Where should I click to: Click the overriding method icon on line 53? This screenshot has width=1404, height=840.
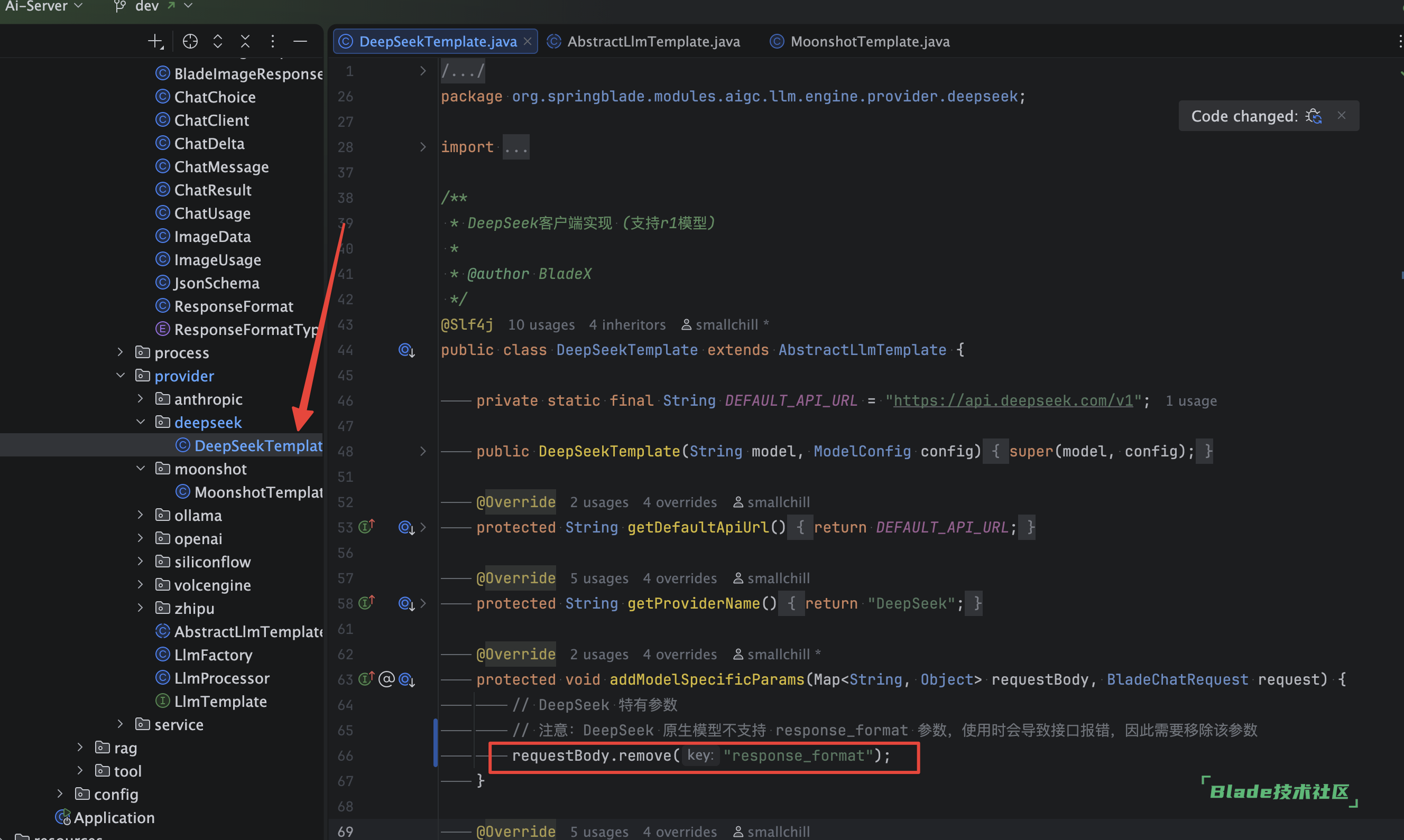[366, 527]
